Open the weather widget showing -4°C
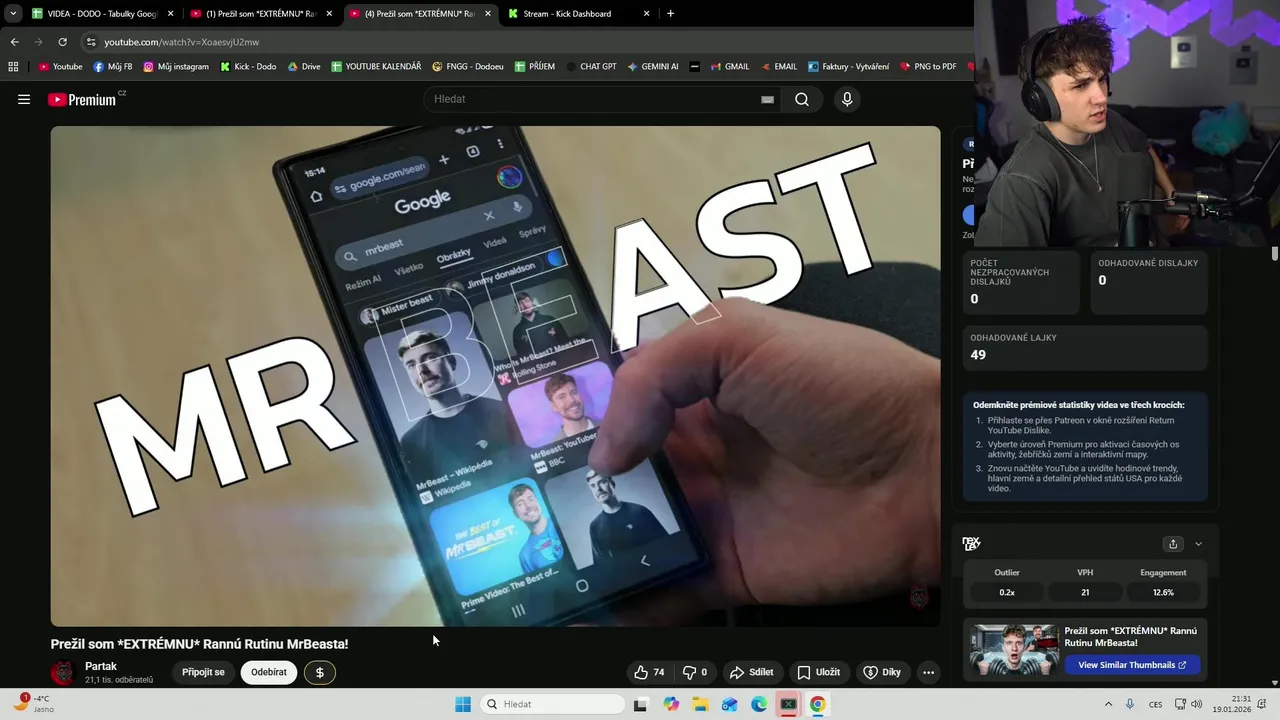The height and width of the screenshot is (720, 1280). pyautogui.click(x=32, y=703)
